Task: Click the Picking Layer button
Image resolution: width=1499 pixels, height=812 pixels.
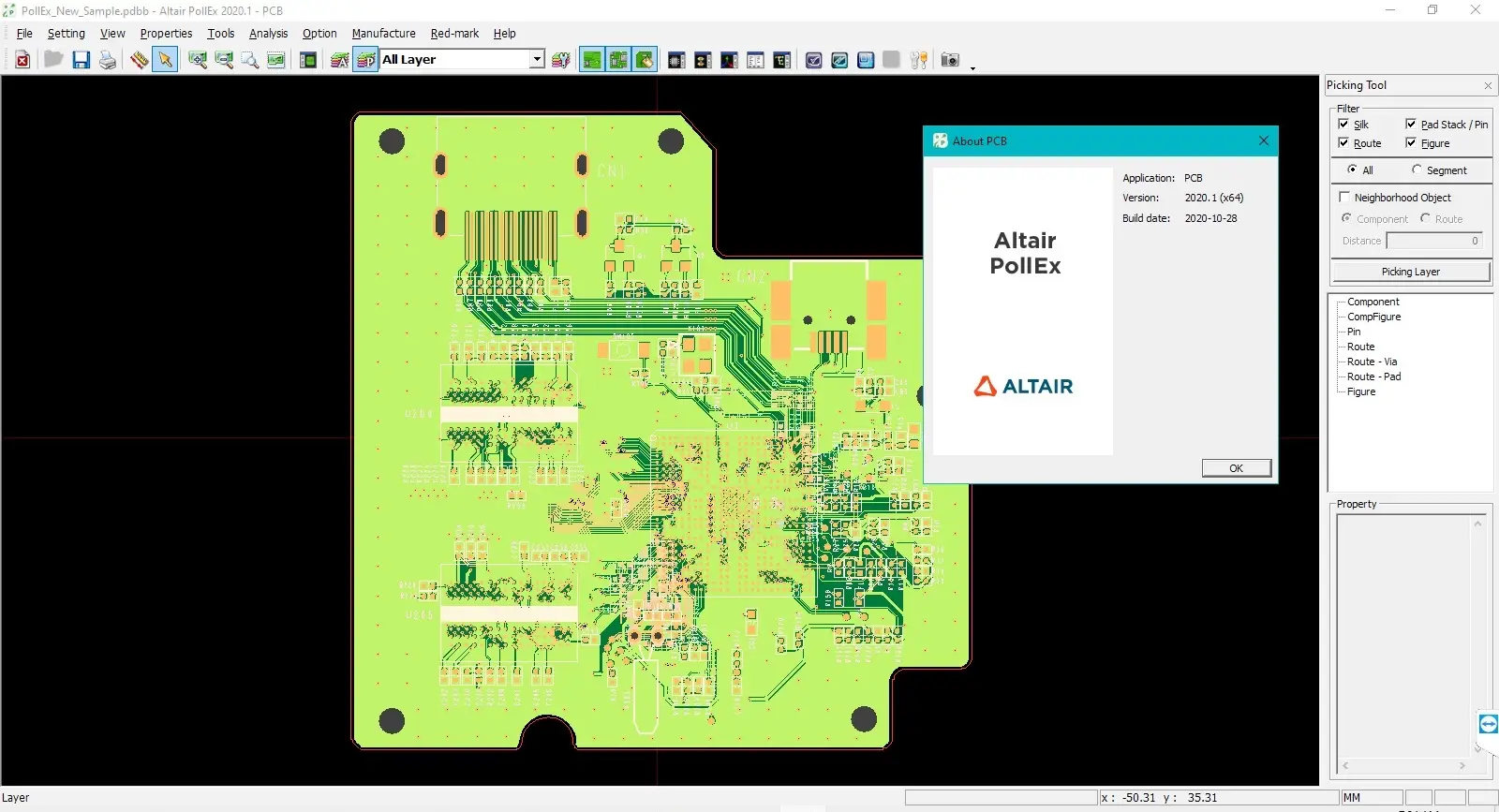Action: [x=1411, y=272]
